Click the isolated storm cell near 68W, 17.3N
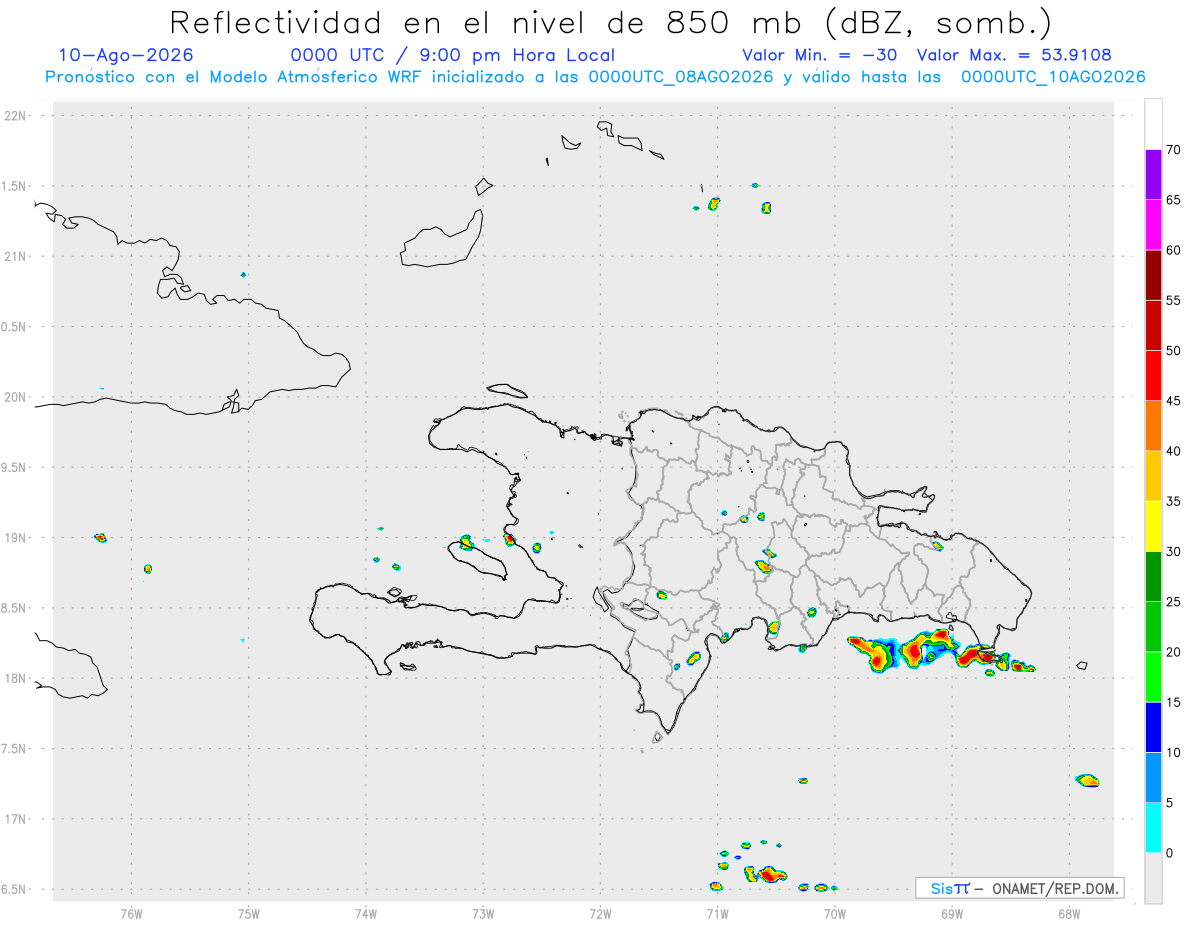The height and width of the screenshot is (927, 1200). click(x=1087, y=780)
